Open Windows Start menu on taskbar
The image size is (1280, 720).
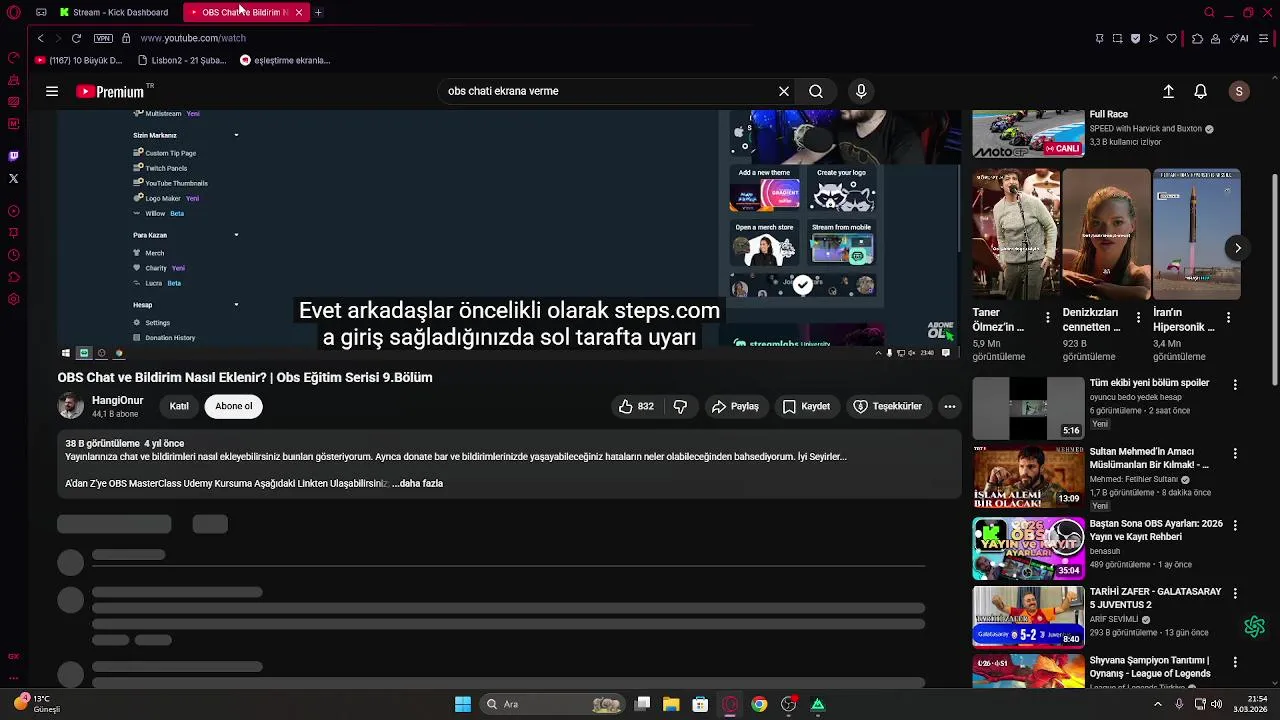[x=463, y=704]
